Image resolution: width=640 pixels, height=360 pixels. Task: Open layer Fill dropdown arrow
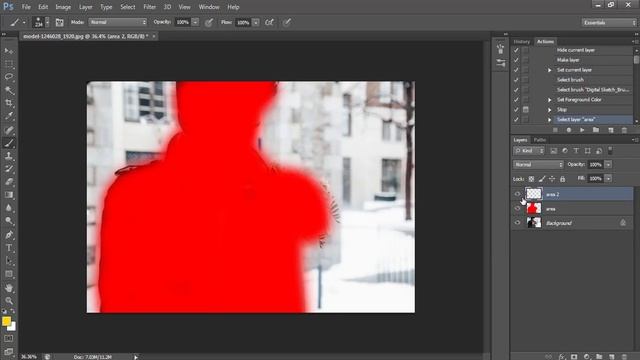(x=608, y=179)
